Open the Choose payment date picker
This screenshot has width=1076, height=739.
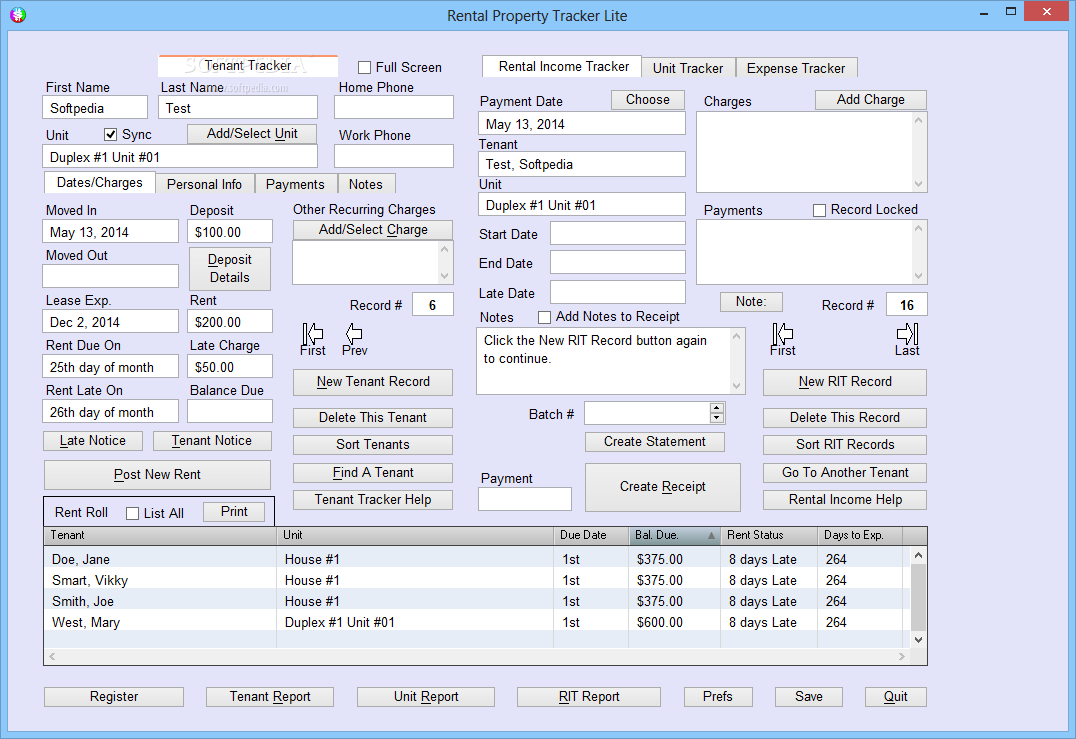point(647,99)
